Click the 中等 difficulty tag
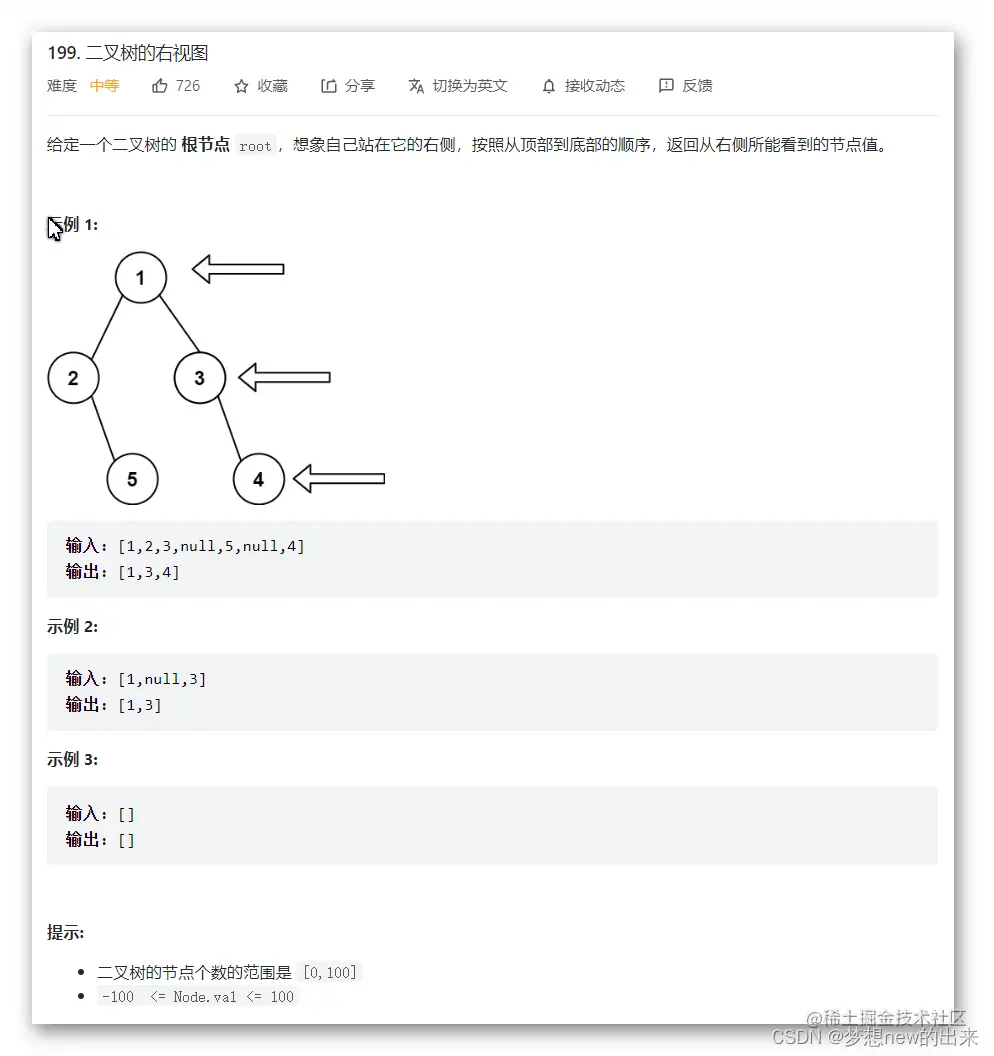The width and height of the screenshot is (994, 1056). click(x=104, y=85)
